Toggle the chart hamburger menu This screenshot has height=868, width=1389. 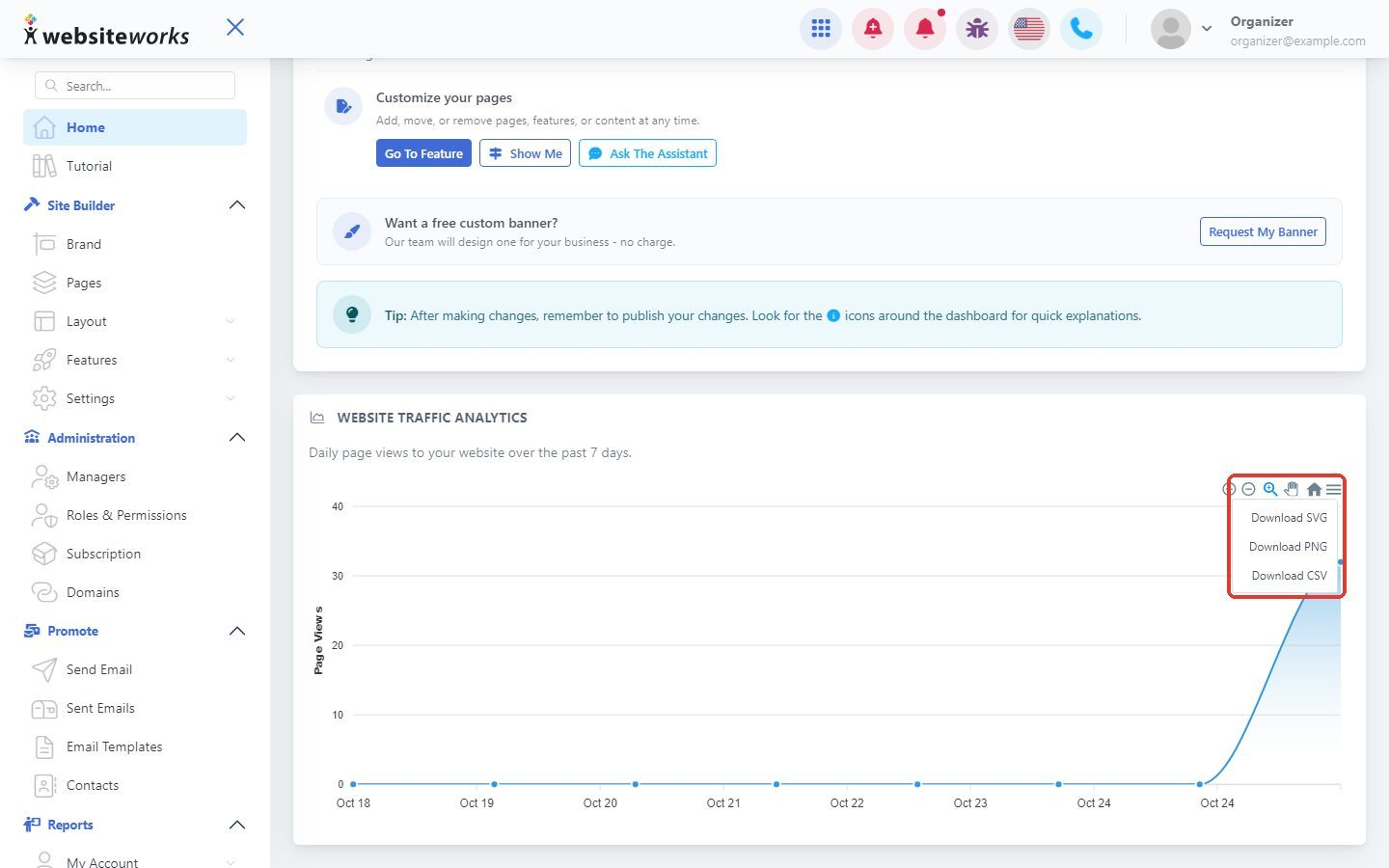1334,489
